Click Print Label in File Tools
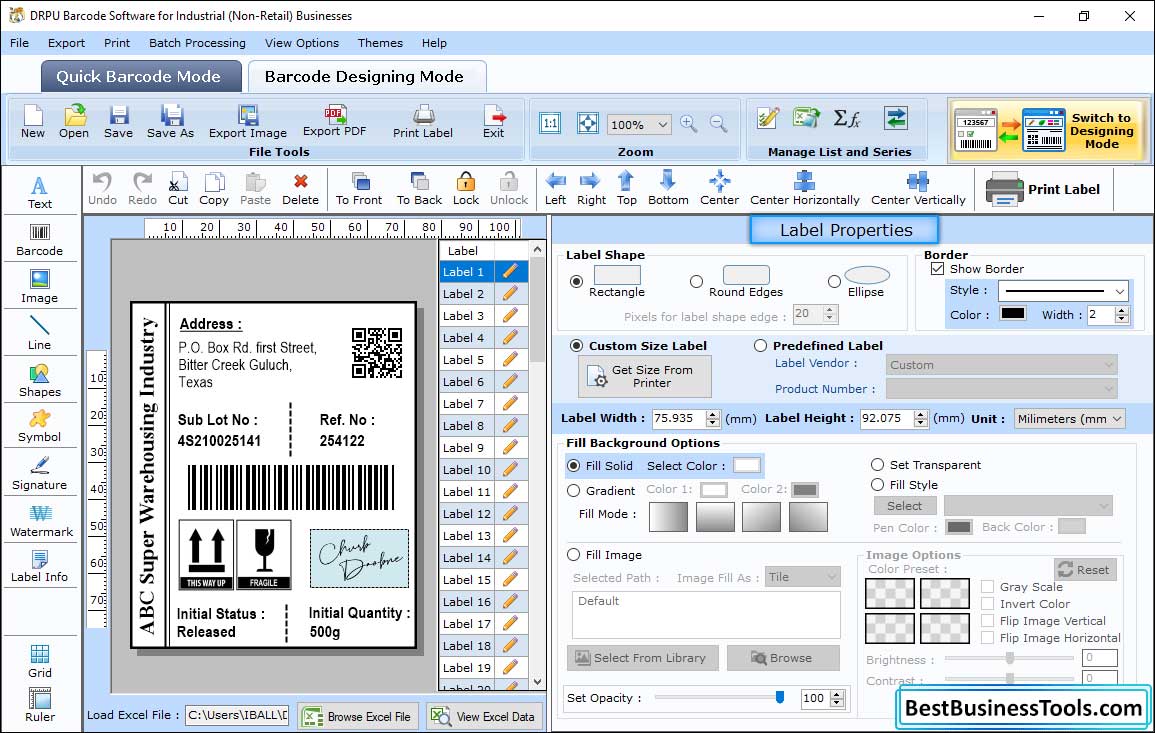Image resolution: width=1155 pixels, height=733 pixels. (423, 122)
